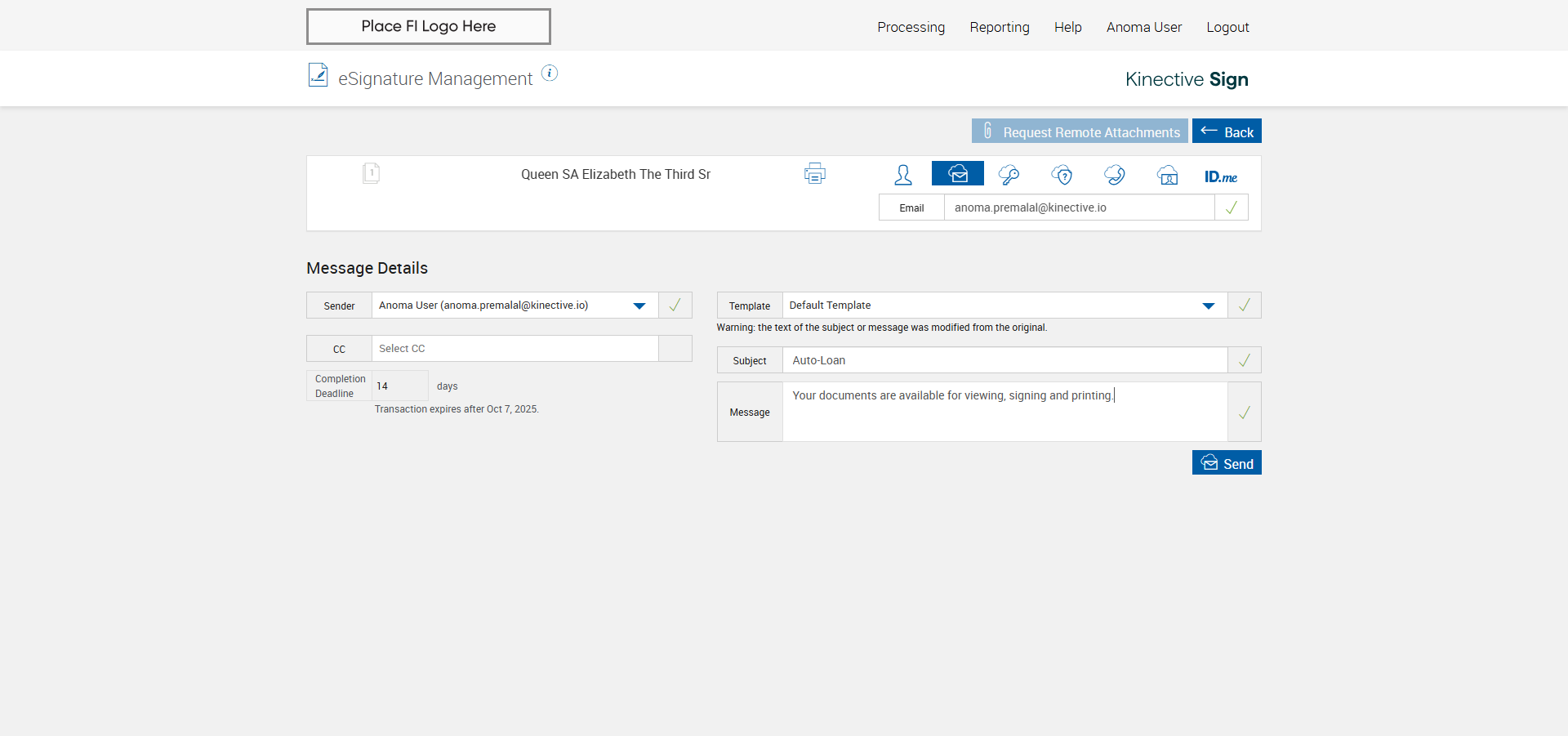The width and height of the screenshot is (1568, 736).
Task: Click the printer icon beside signer name
Action: pos(814,174)
